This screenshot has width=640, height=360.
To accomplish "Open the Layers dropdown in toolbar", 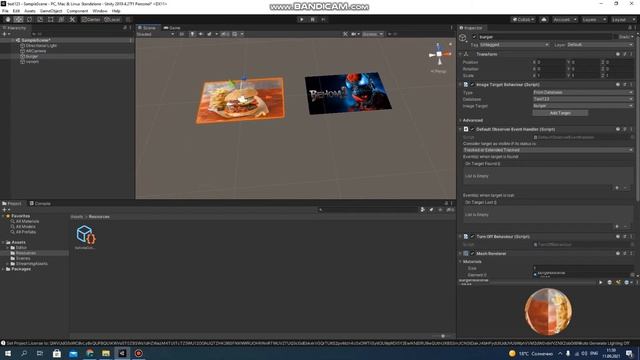I will [x=594, y=19].
